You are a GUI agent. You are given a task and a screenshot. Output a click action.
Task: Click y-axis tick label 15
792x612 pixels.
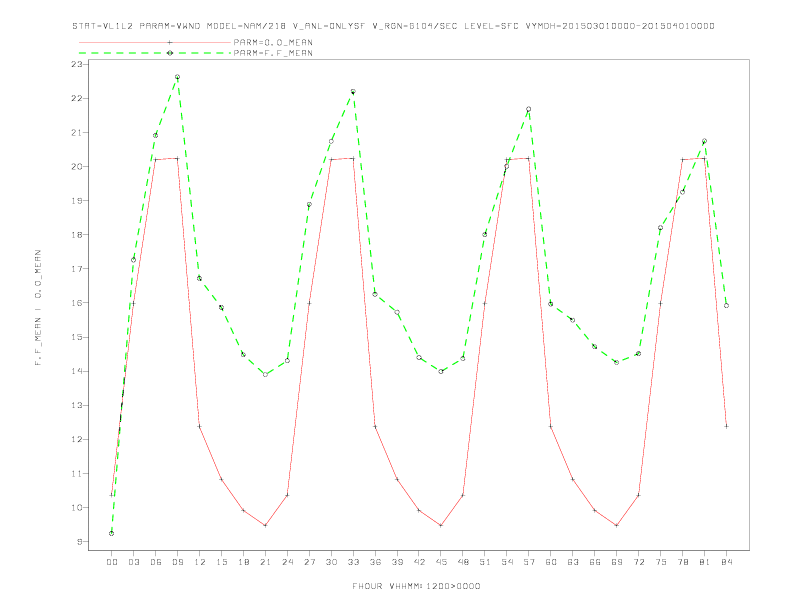(76, 337)
